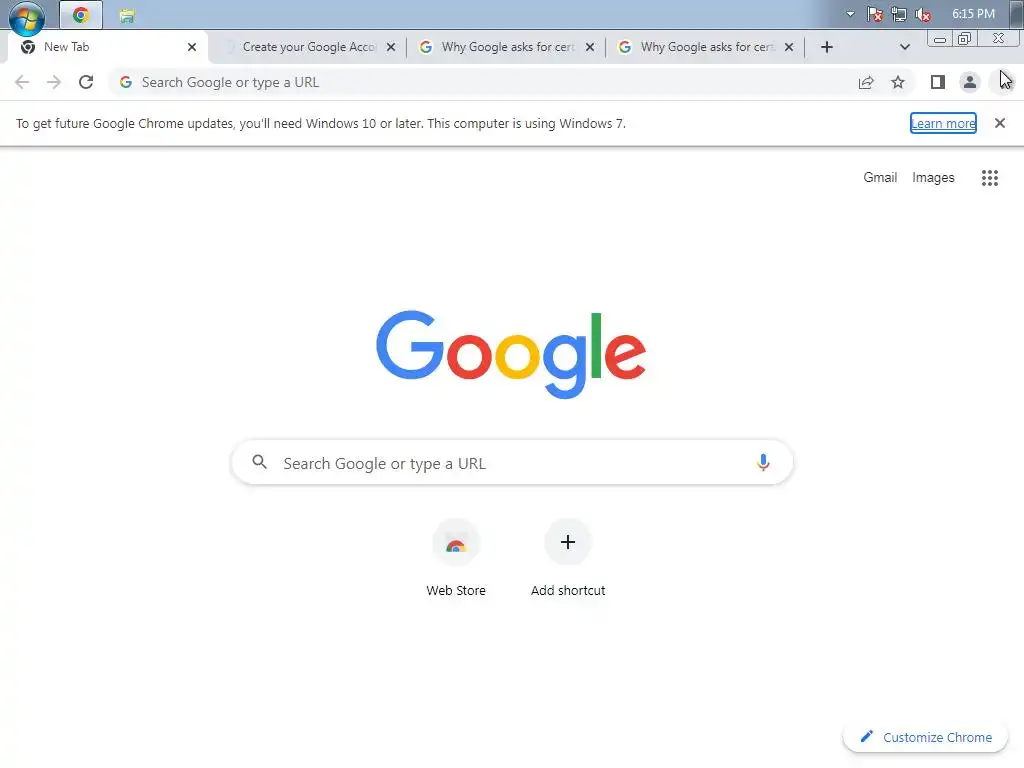Click Customize Chrome button
The width and height of the screenshot is (1024, 768).
pos(925,737)
